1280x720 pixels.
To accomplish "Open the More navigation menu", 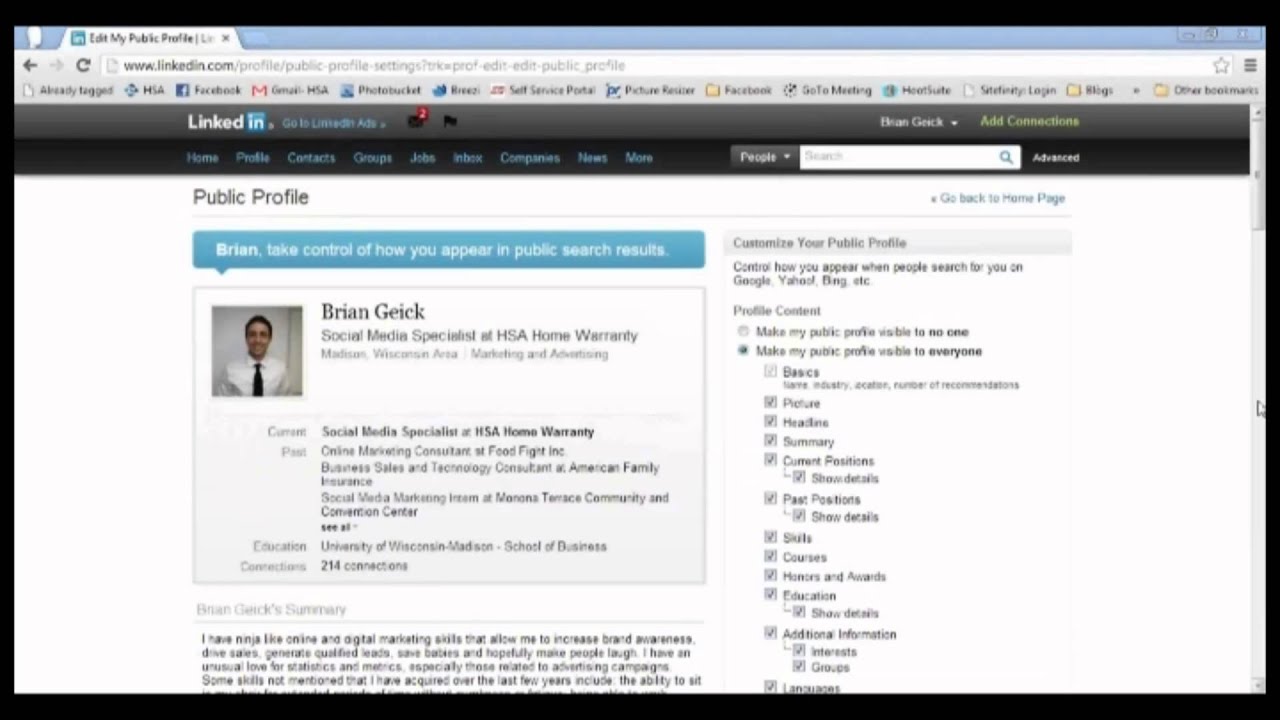I will 639,158.
